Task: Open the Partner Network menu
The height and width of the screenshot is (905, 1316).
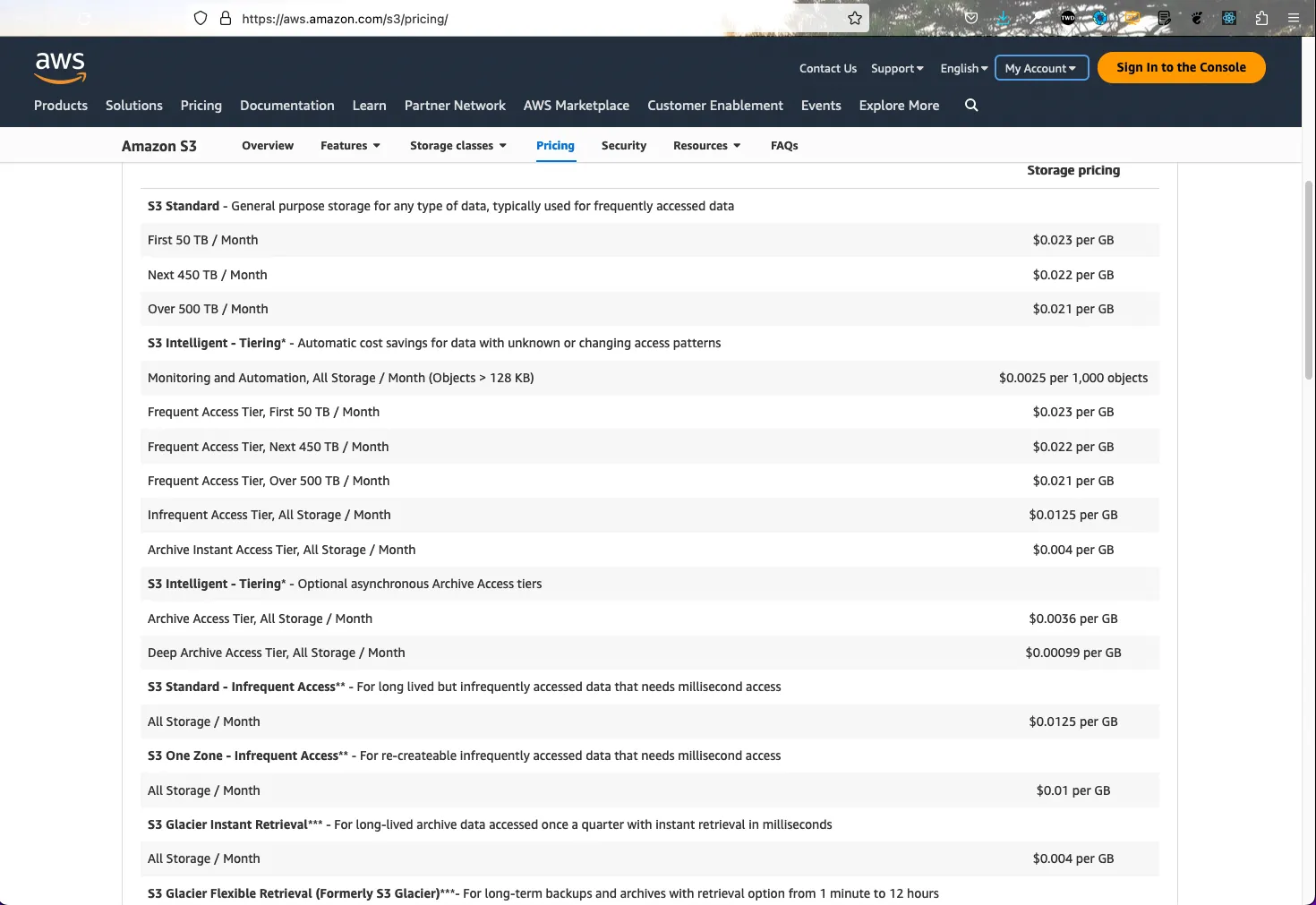Action: (455, 105)
